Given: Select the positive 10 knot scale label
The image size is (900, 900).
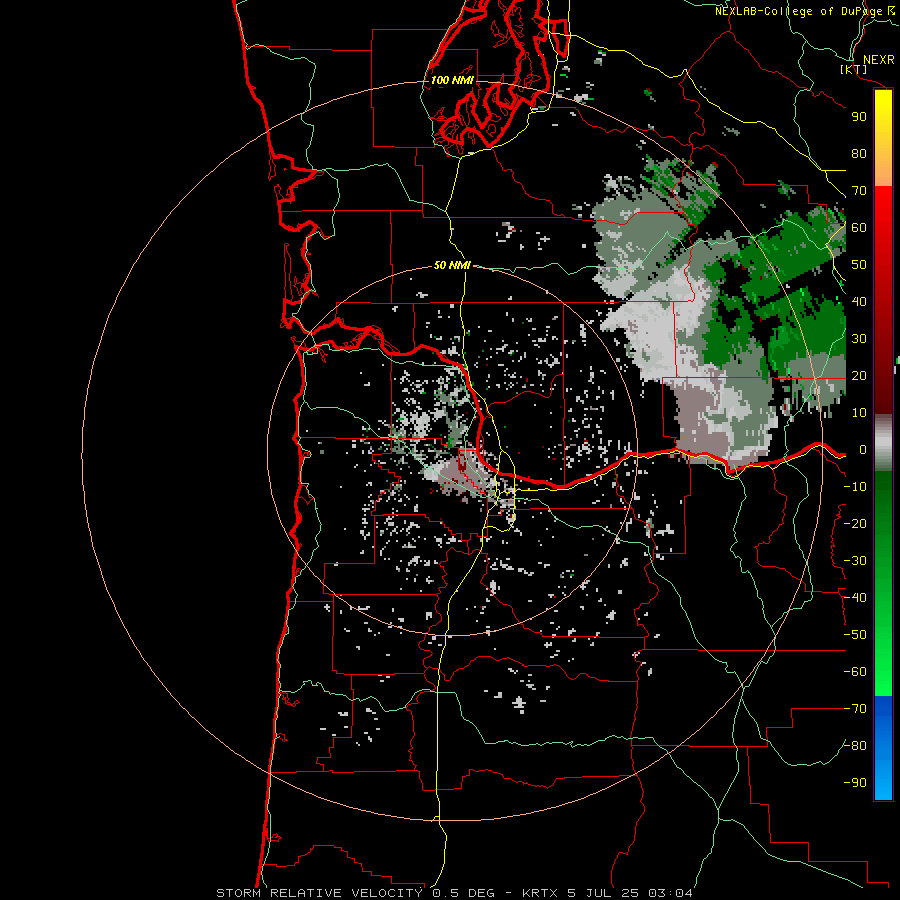Looking at the screenshot, I should [x=859, y=413].
